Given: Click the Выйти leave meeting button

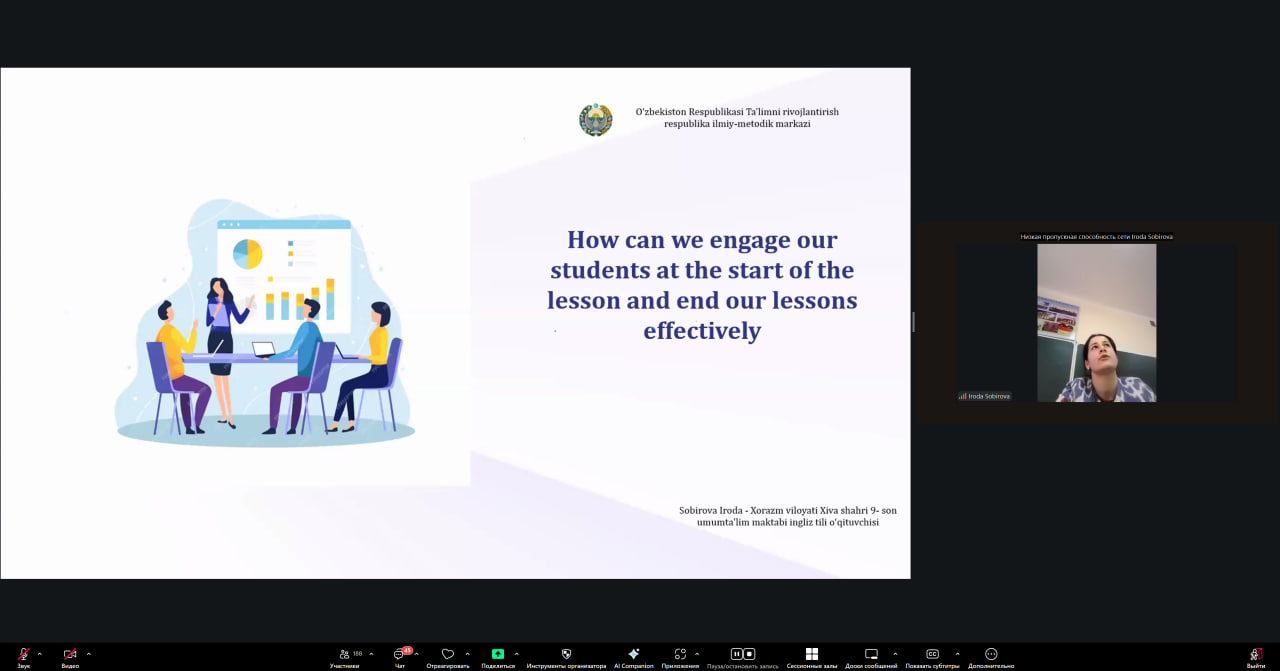Looking at the screenshot, I should click(x=1255, y=655).
